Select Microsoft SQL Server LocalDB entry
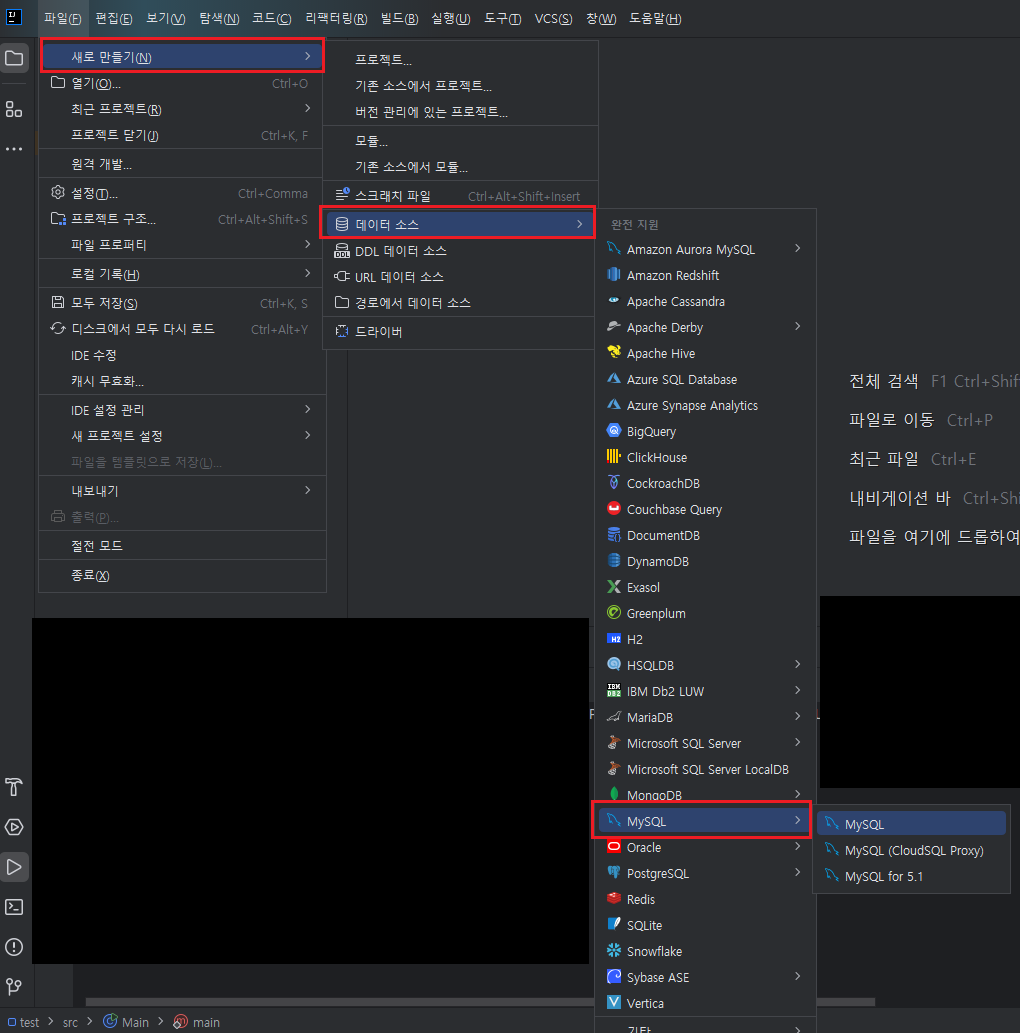1021x1033 pixels. [705, 769]
